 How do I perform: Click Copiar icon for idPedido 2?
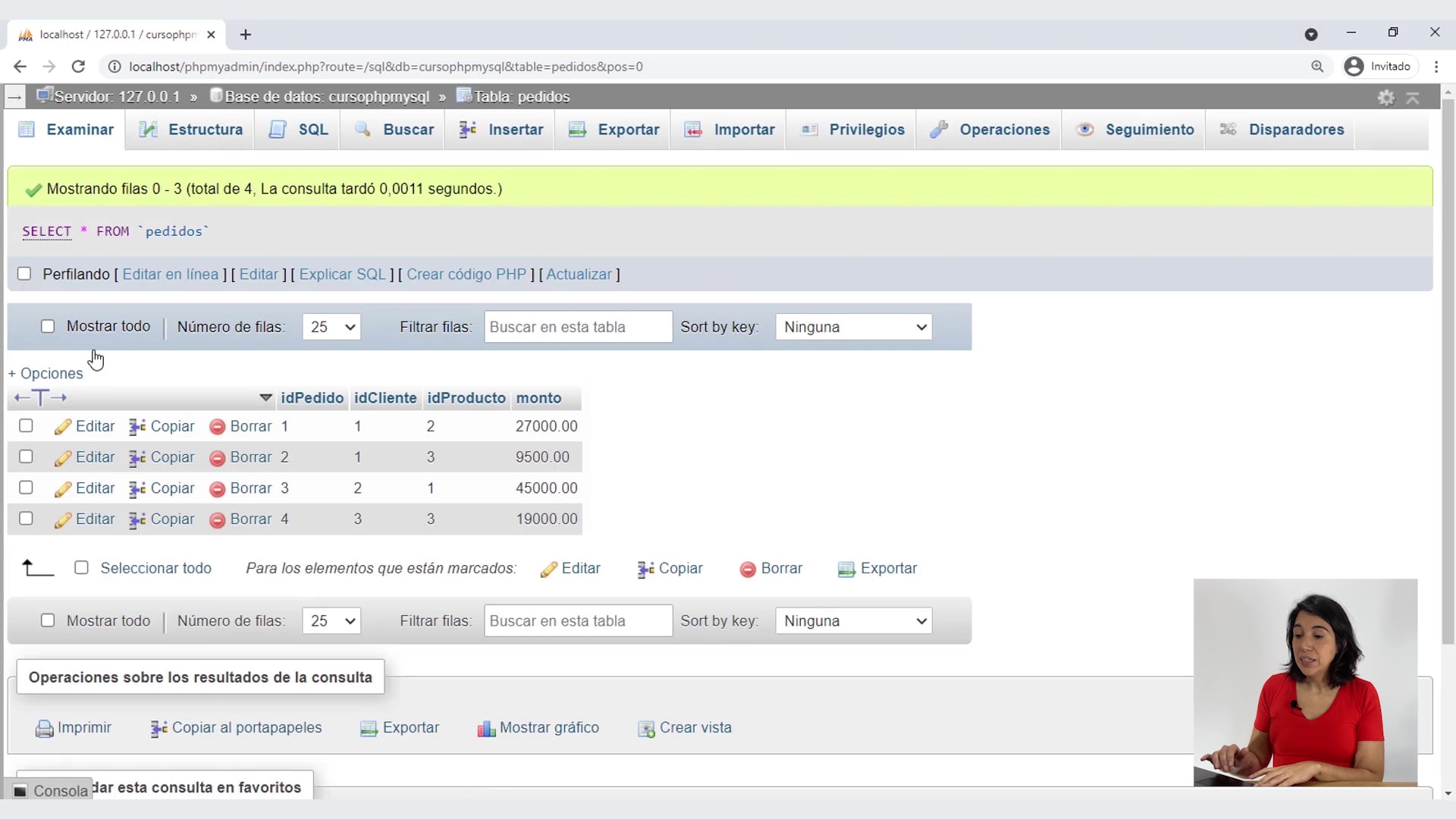(137, 458)
